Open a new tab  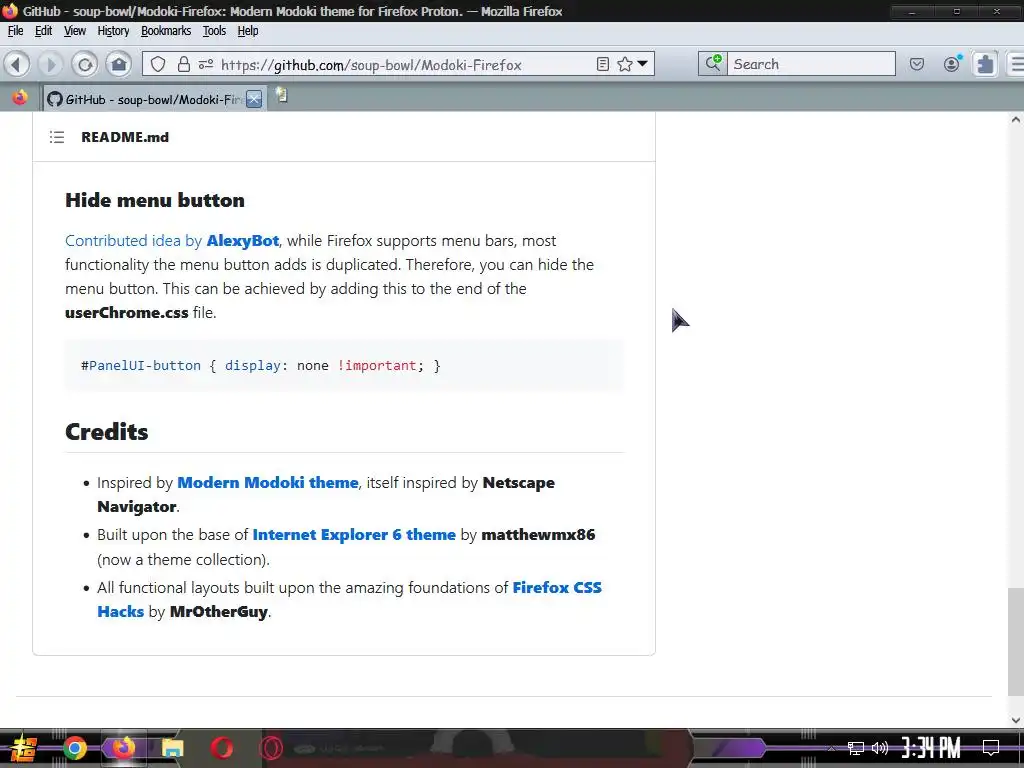click(x=281, y=95)
